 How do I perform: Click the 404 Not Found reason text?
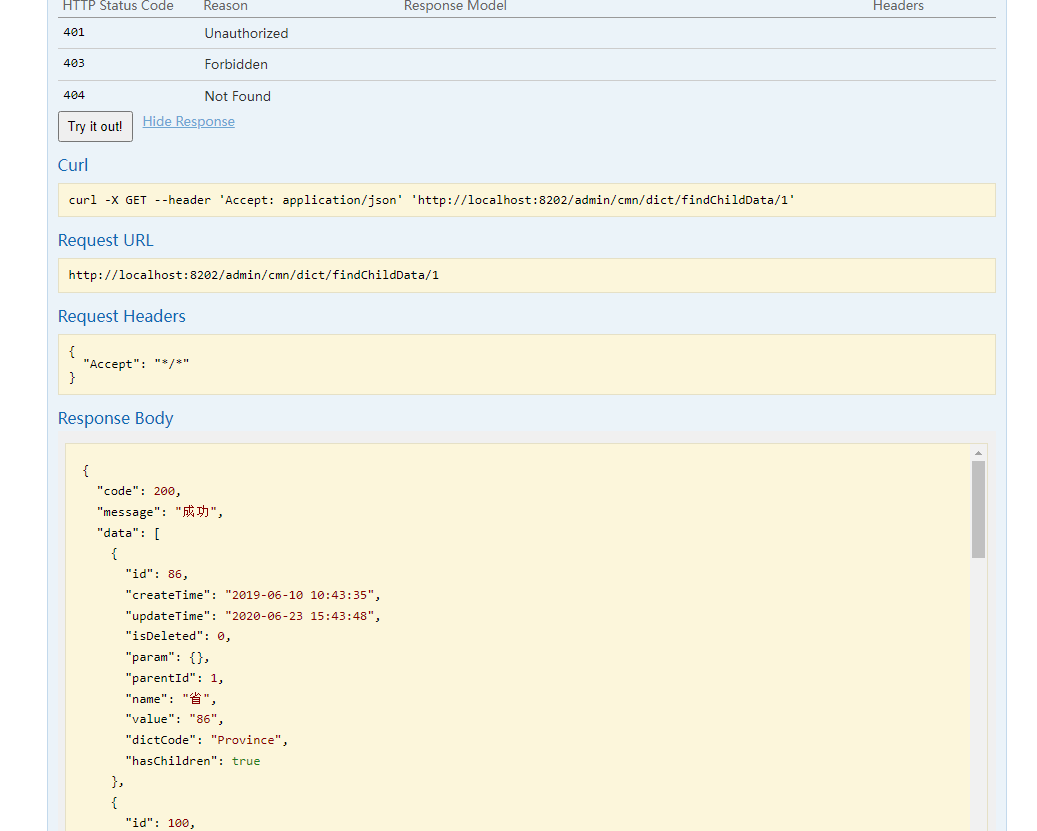[237, 96]
